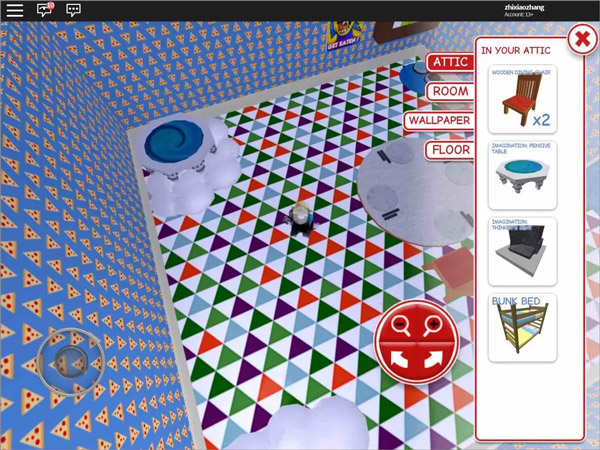This screenshot has width=600, height=450.
Task: Close the In Your Attic panel
Action: point(582,39)
